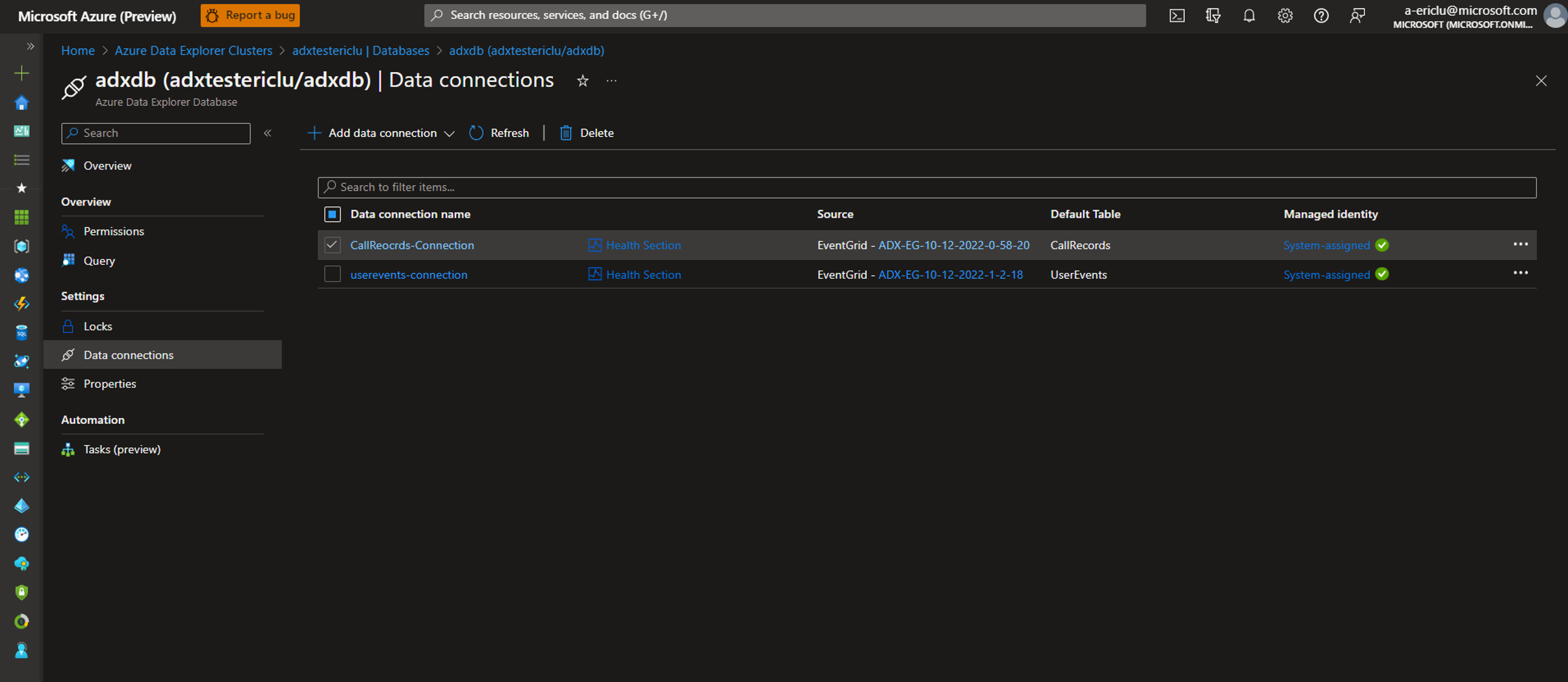The width and height of the screenshot is (1568, 682).
Task: Click the Report a bug button
Action: click(x=250, y=15)
